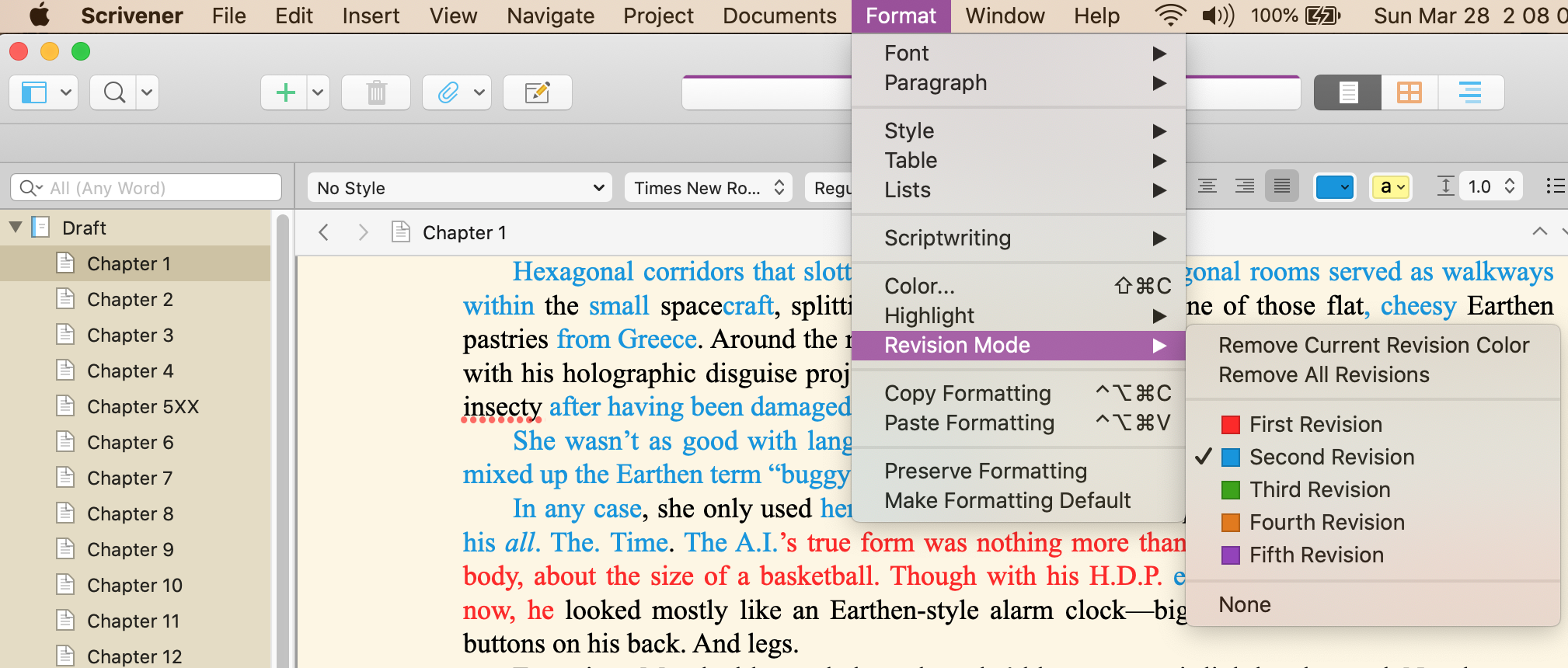Switch to document view mode icon
The image size is (1568, 668).
[x=1348, y=93]
